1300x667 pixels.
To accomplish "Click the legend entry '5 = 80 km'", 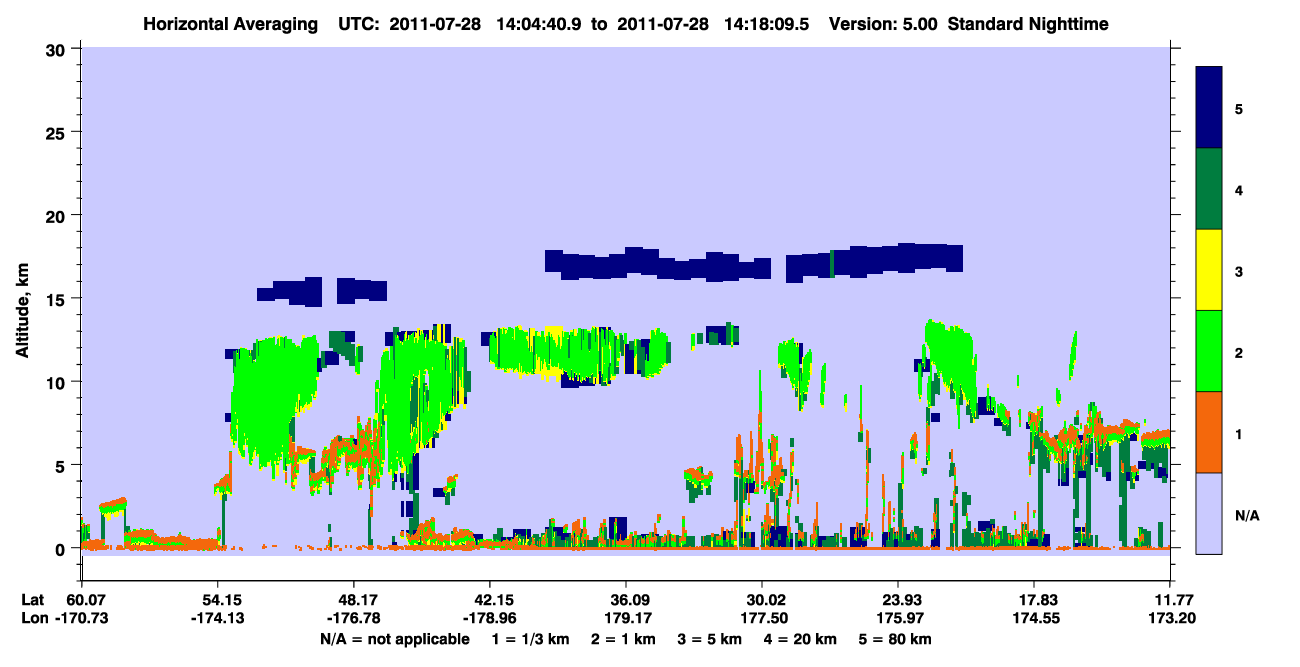I will [x=895, y=639].
